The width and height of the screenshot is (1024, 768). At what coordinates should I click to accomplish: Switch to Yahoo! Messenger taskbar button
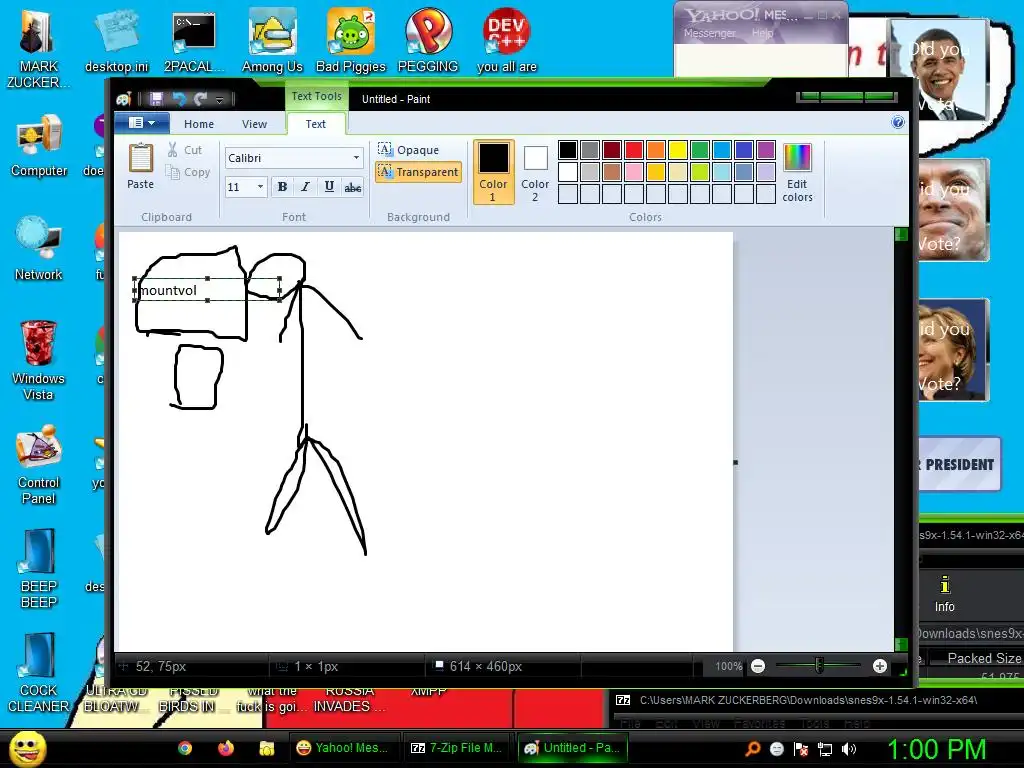342,748
